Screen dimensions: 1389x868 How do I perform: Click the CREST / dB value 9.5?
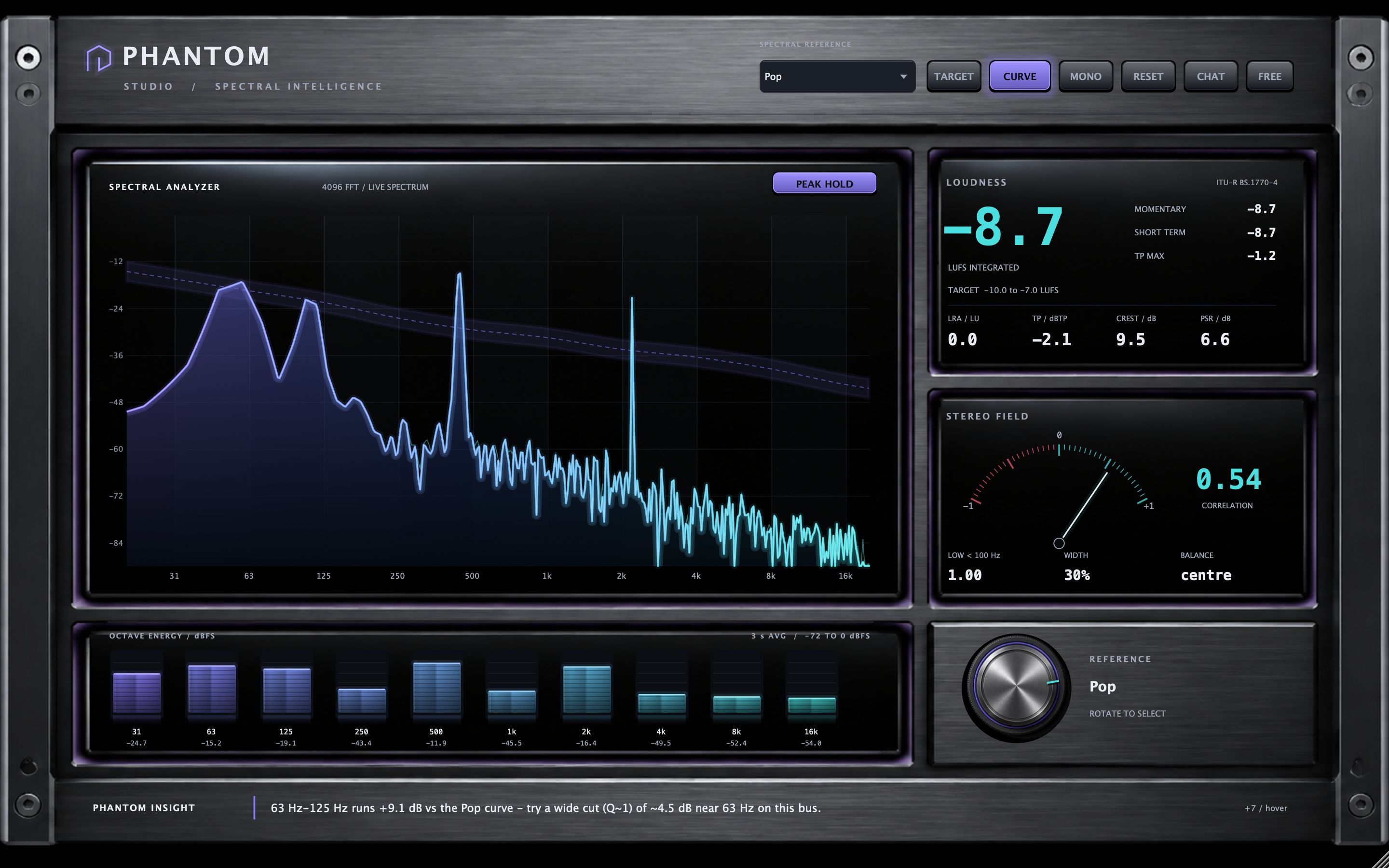coord(1130,340)
